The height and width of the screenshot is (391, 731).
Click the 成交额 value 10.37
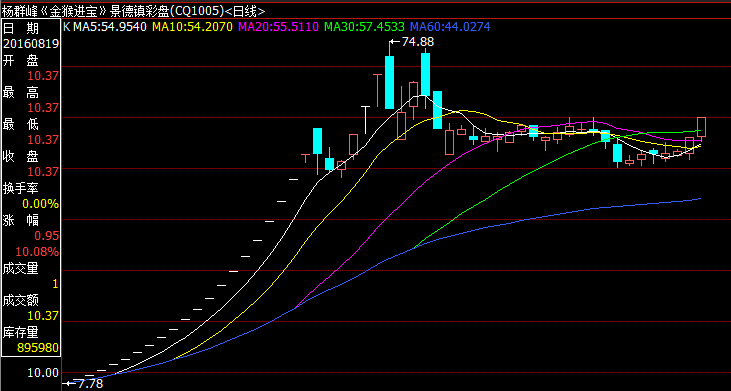[x=43, y=316]
